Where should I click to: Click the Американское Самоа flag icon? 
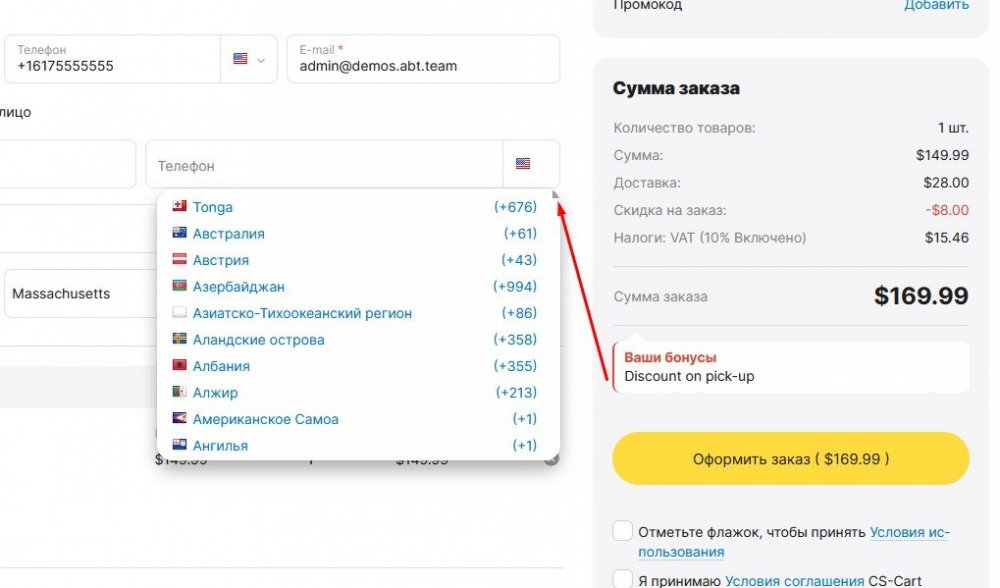pyautogui.click(x=180, y=419)
